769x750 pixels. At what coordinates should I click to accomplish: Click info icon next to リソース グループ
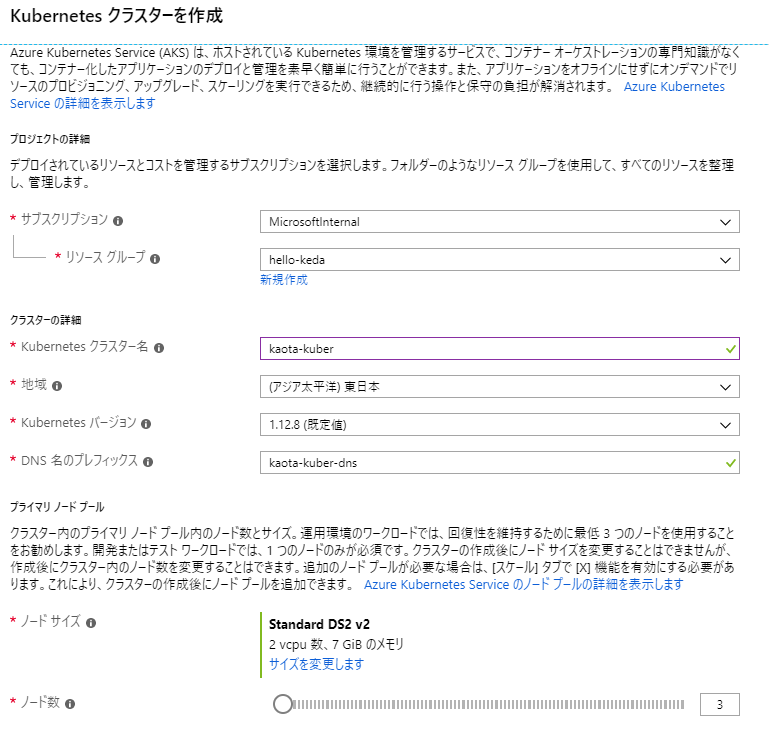[155, 259]
